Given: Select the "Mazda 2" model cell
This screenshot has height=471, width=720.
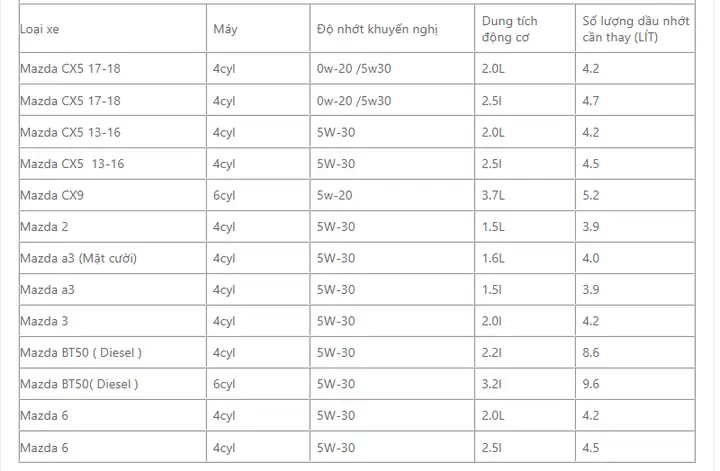Looking at the screenshot, I should (x=44, y=227).
